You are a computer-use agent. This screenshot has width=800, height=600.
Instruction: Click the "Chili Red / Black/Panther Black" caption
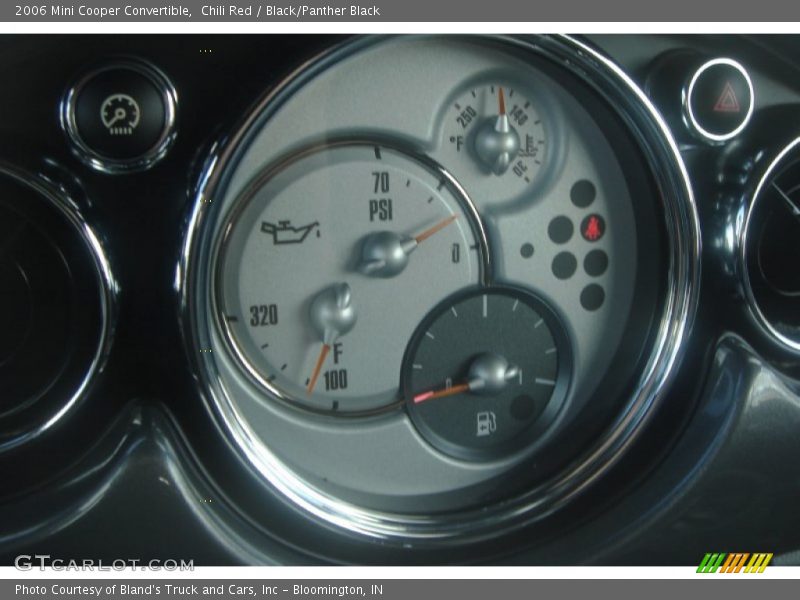tap(290, 11)
